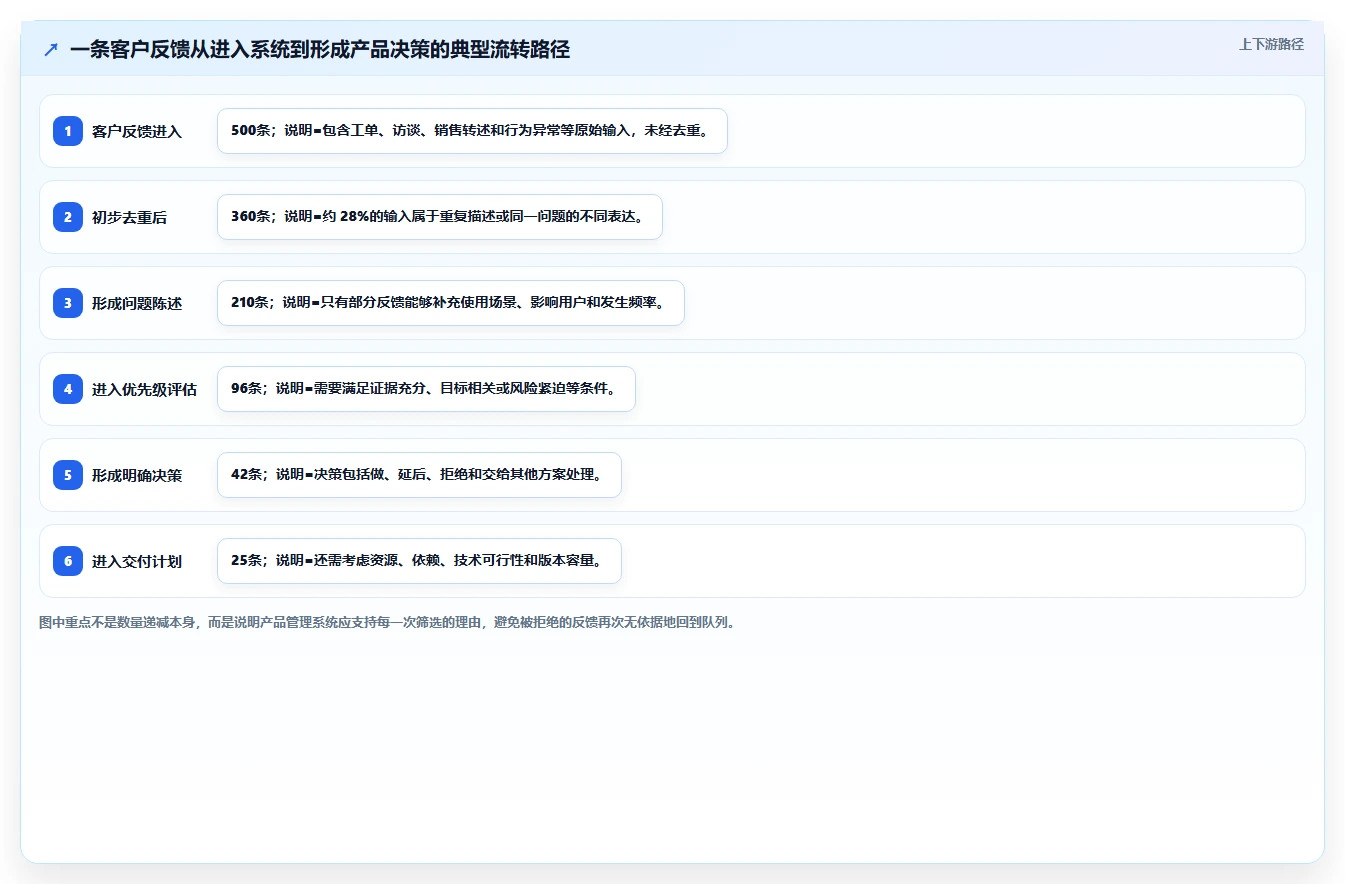Select the 形成问题陈述 step label
This screenshot has width=1345, height=884.
tap(137, 303)
